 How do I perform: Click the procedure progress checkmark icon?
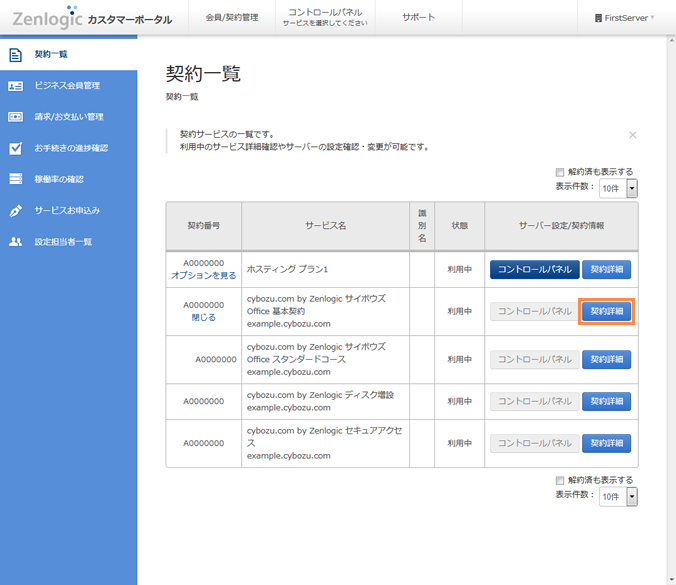coord(15,148)
